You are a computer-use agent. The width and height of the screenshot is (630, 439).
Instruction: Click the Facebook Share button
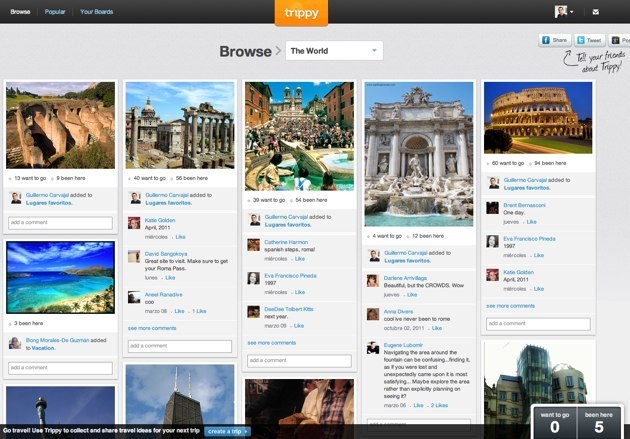click(555, 40)
